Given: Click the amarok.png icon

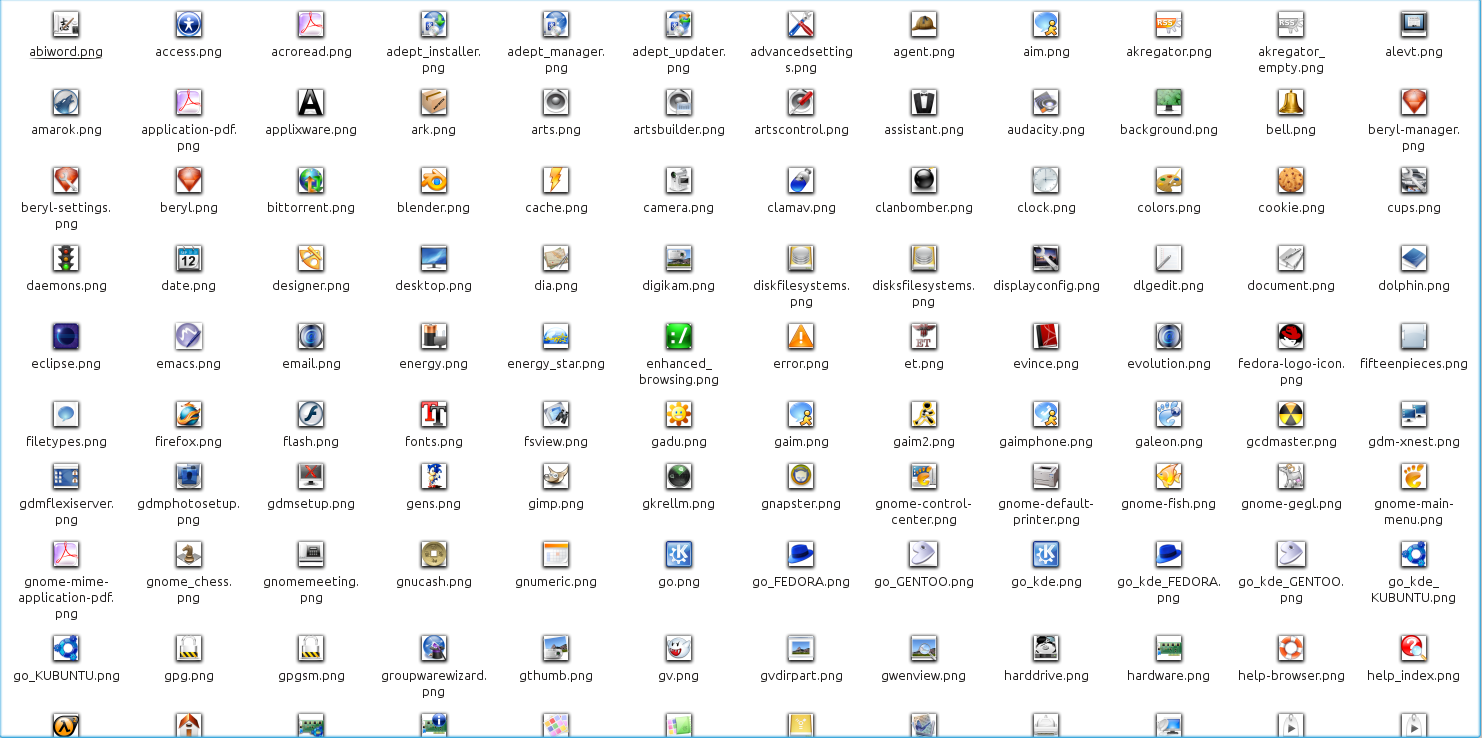Looking at the screenshot, I should point(66,102).
